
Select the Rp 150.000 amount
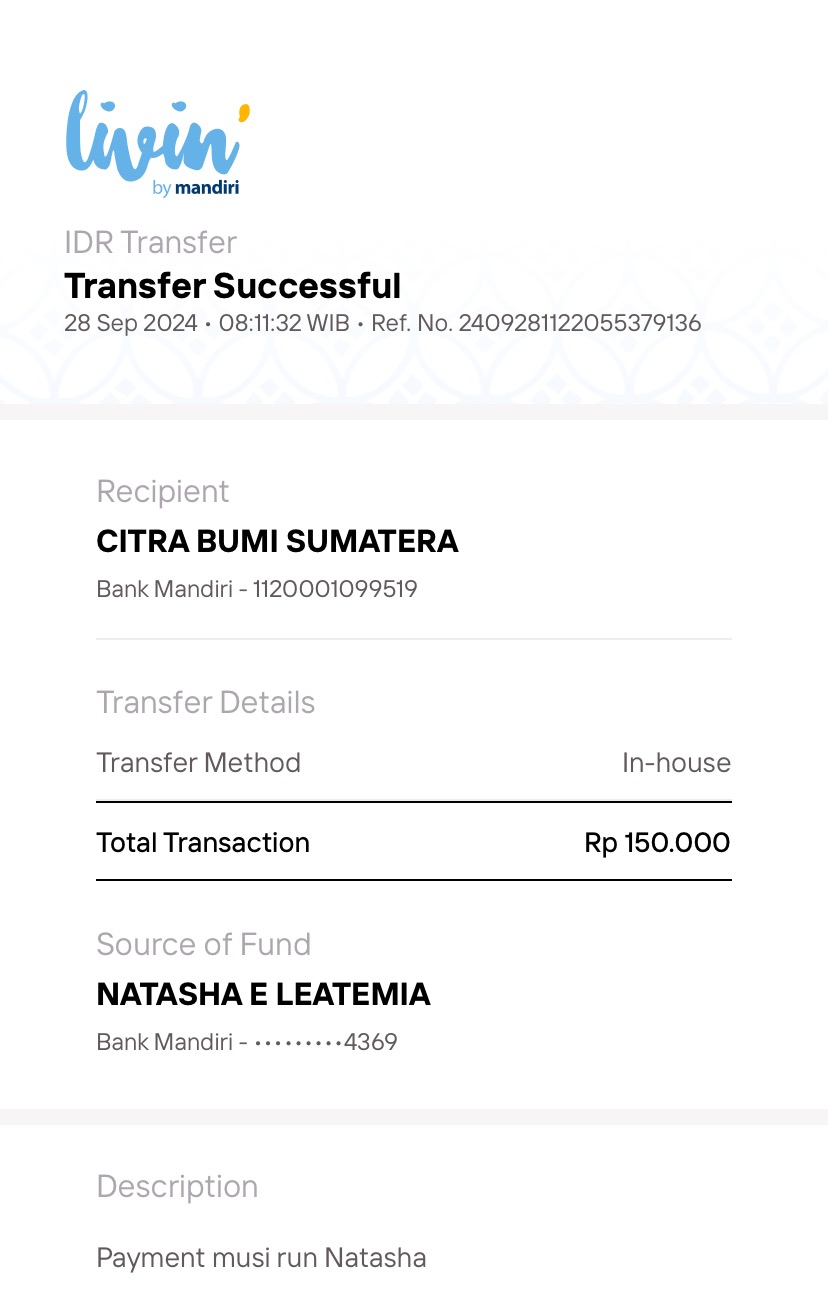click(658, 842)
